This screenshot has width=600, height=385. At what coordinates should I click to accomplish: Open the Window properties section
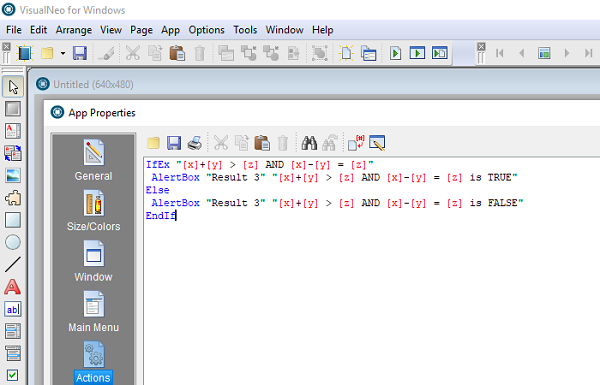(x=93, y=261)
